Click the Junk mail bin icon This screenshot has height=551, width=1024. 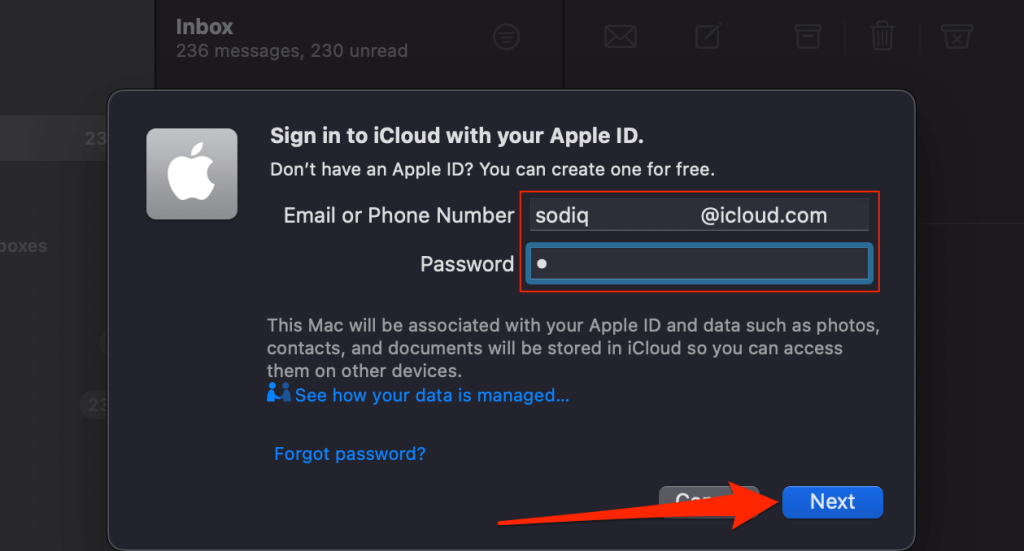tap(957, 37)
